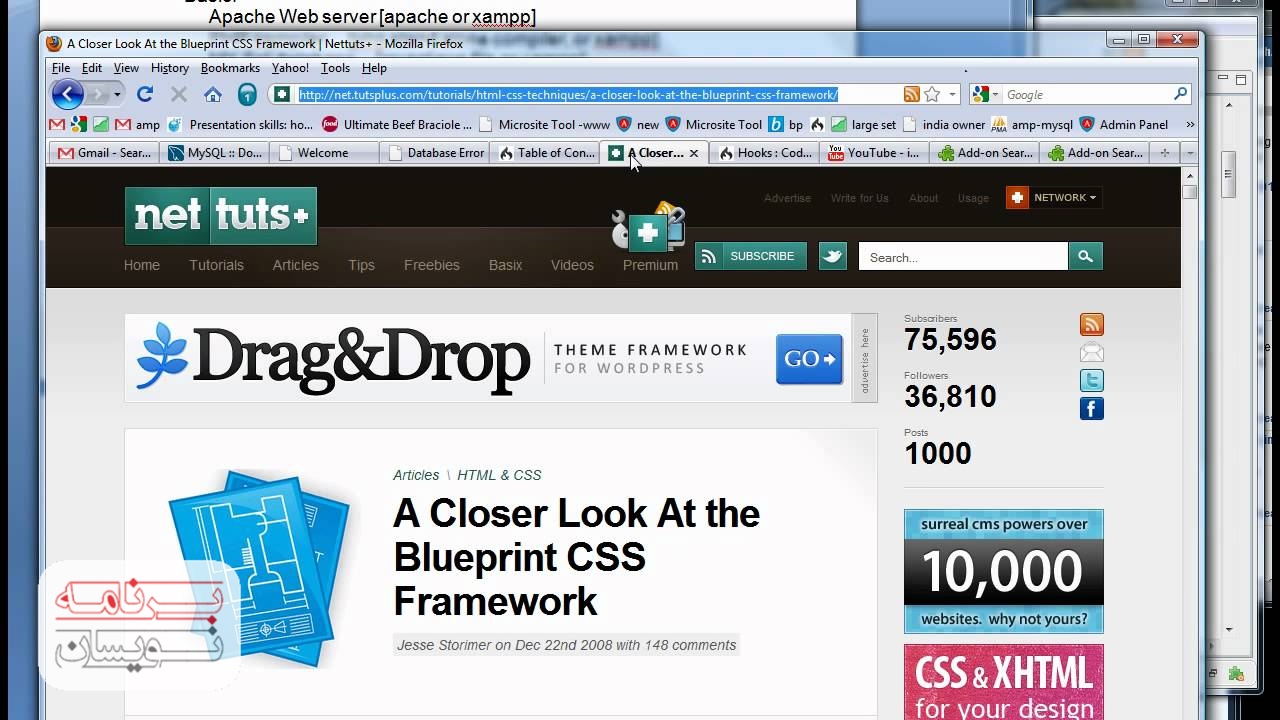Open the Yahoo! menu
The width and height of the screenshot is (1280, 720).
tap(290, 68)
